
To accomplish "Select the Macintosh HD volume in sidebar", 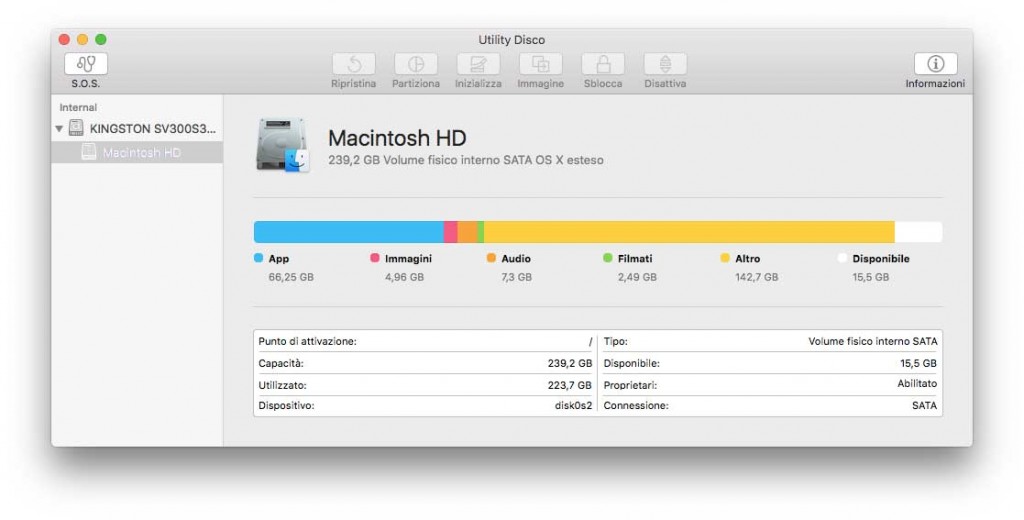I will [136, 153].
